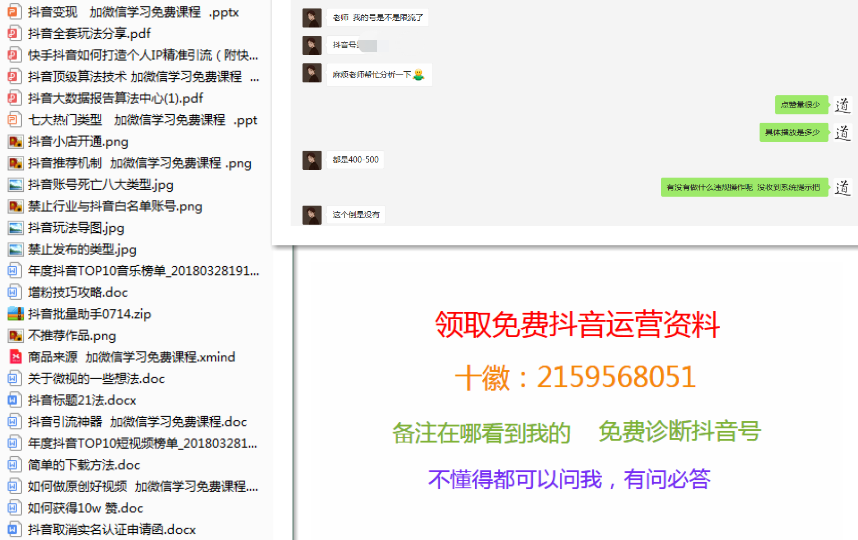Image resolution: width=858 pixels, height=540 pixels.
Task: Click the icon of 不推荐作品.png
Action: pos(15,335)
